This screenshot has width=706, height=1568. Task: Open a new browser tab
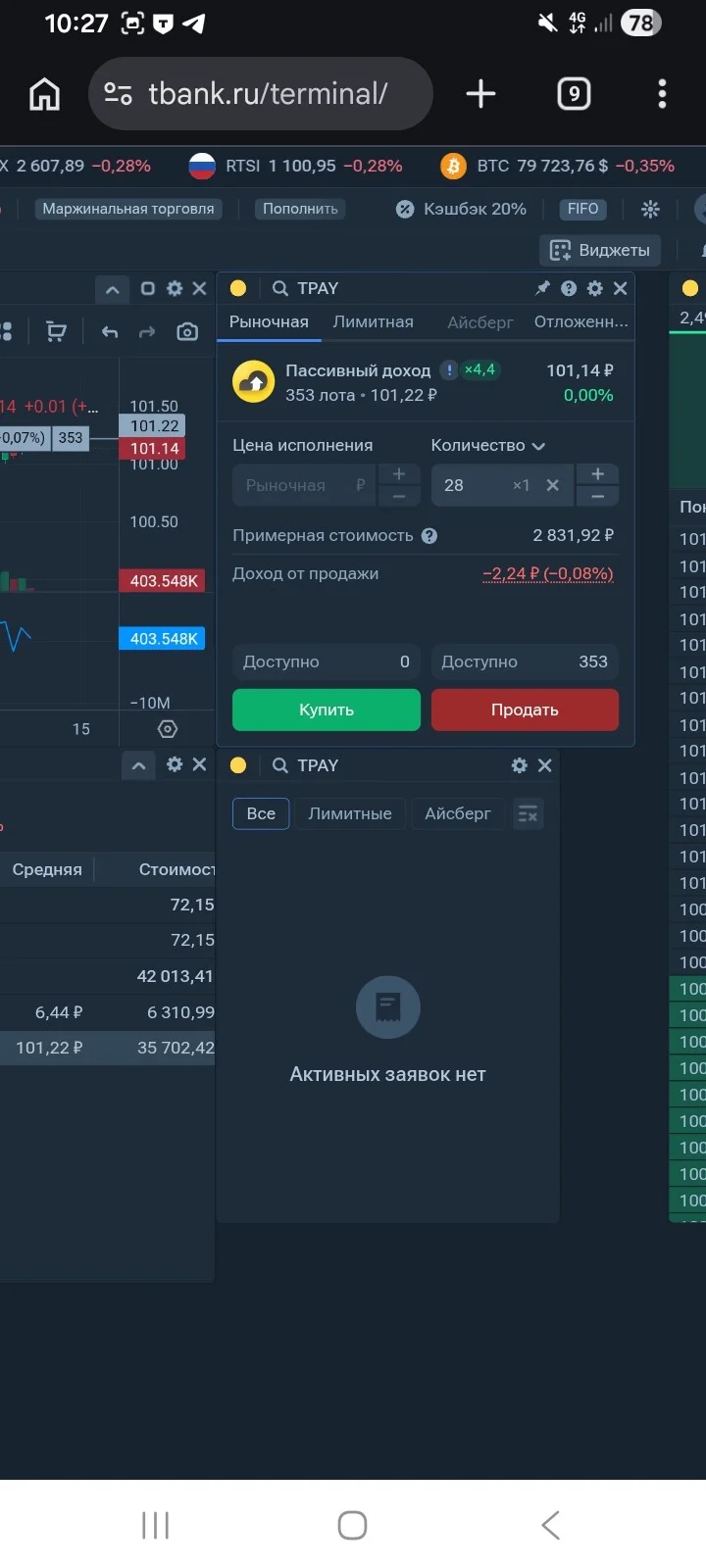(480, 94)
